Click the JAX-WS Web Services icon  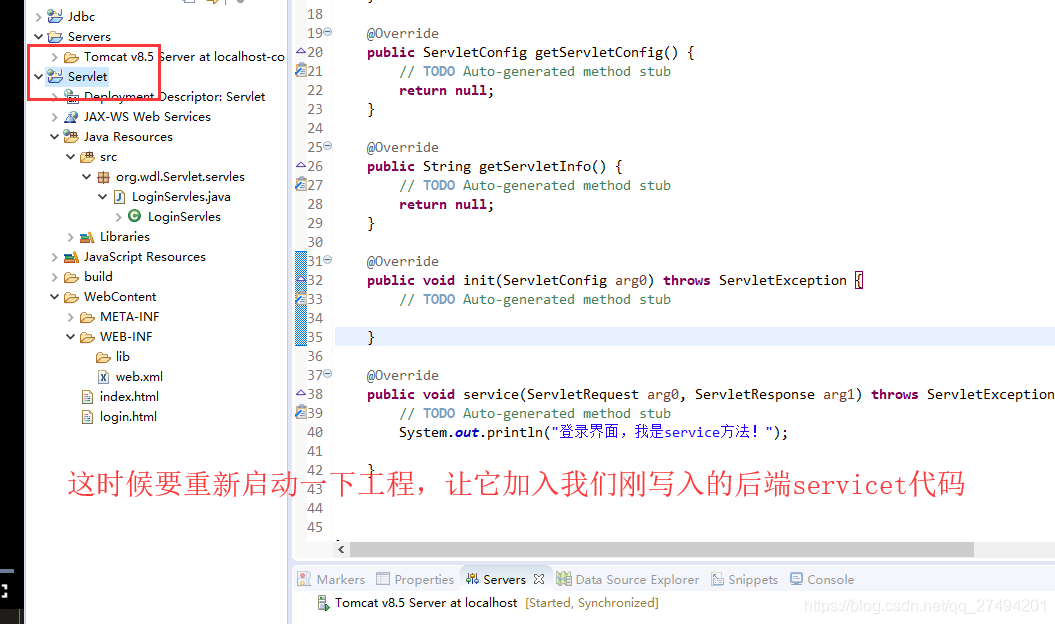coord(71,116)
